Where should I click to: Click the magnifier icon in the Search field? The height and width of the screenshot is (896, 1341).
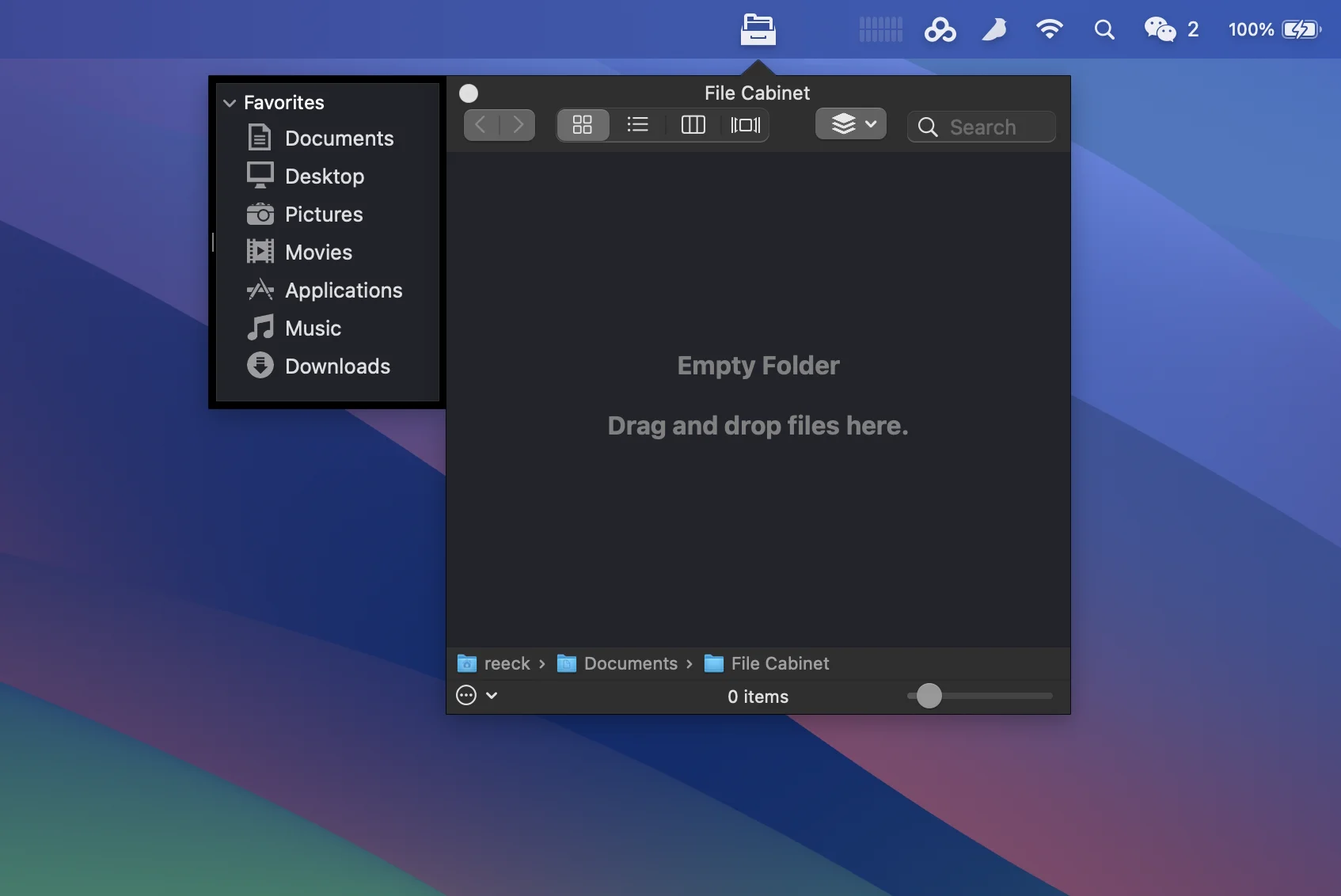(x=928, y=127)
